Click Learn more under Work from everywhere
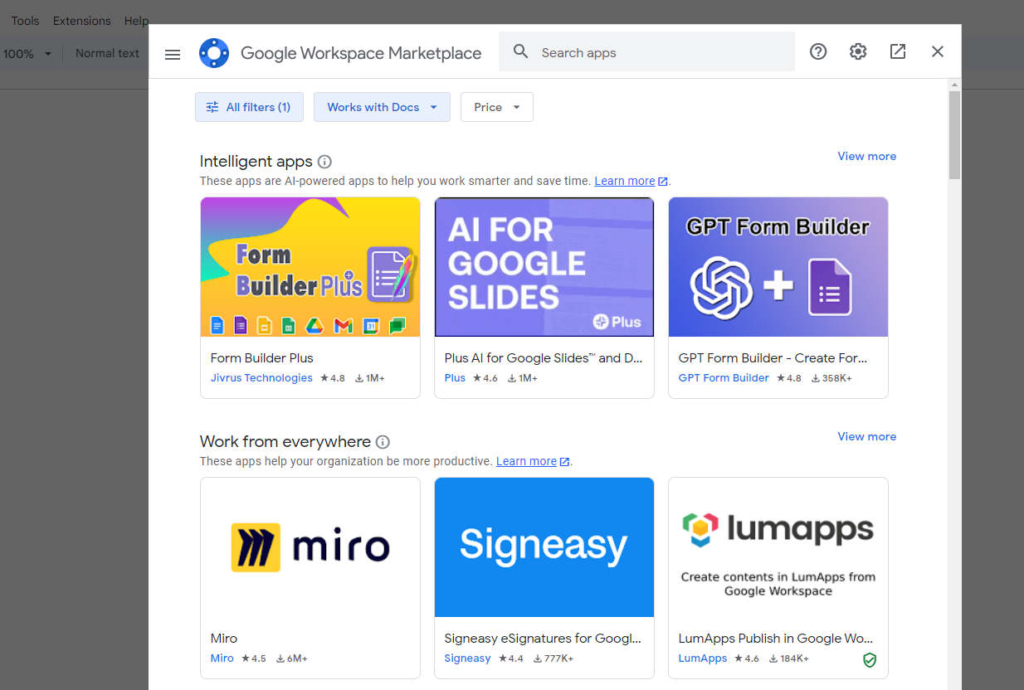Image resolution: width=1024 pixels, height=690 pixels. (526, 461)
